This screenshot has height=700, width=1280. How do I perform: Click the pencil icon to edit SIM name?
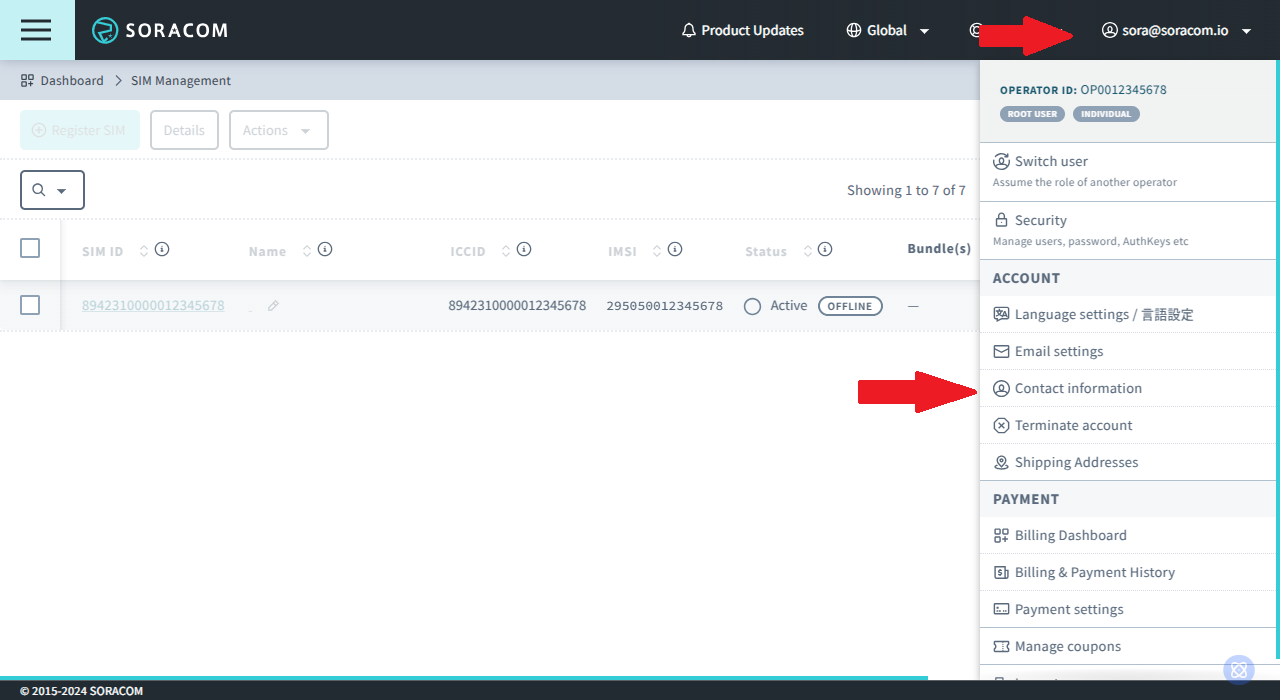273,306
